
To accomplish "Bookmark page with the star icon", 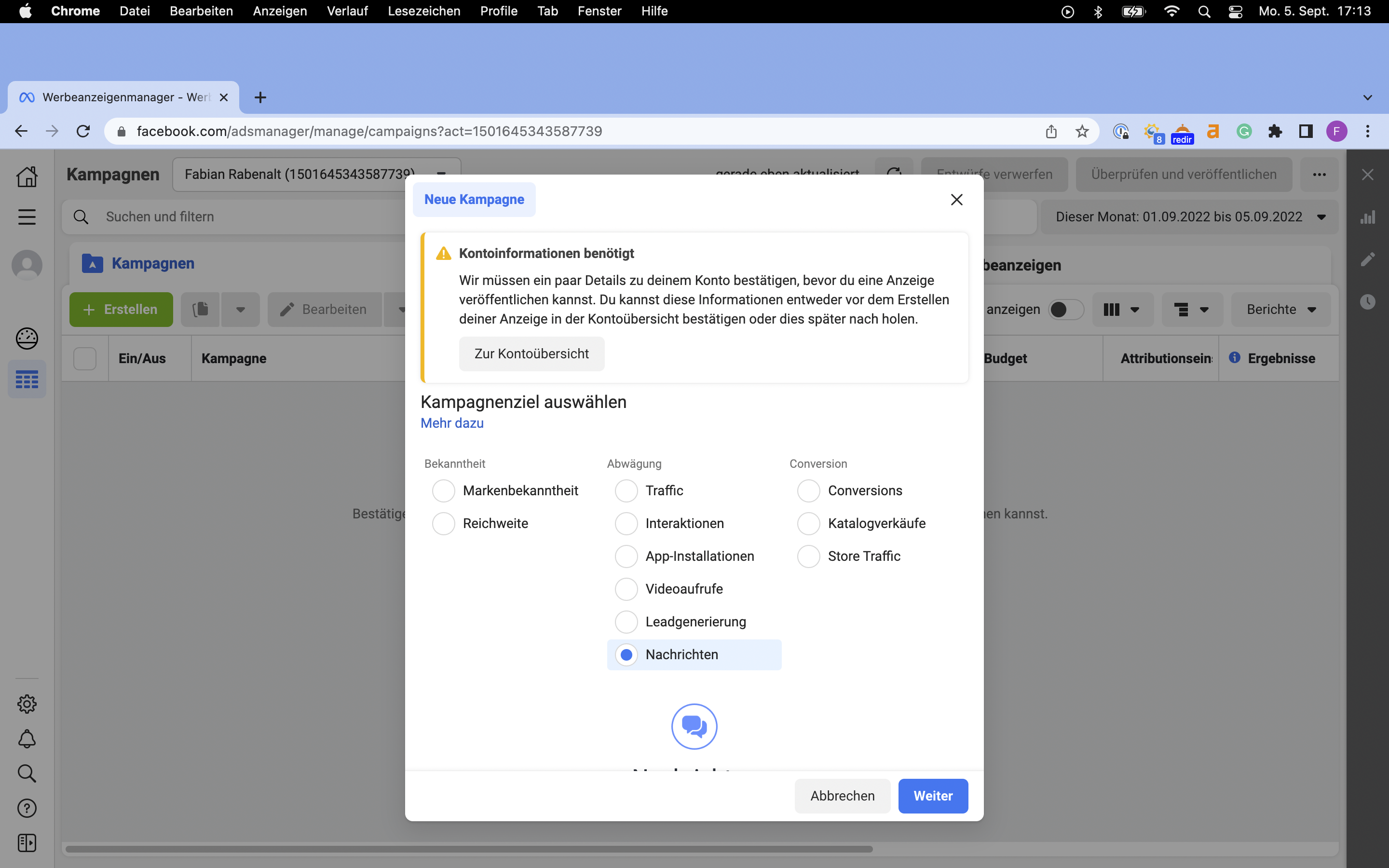I will [1082, 132].
